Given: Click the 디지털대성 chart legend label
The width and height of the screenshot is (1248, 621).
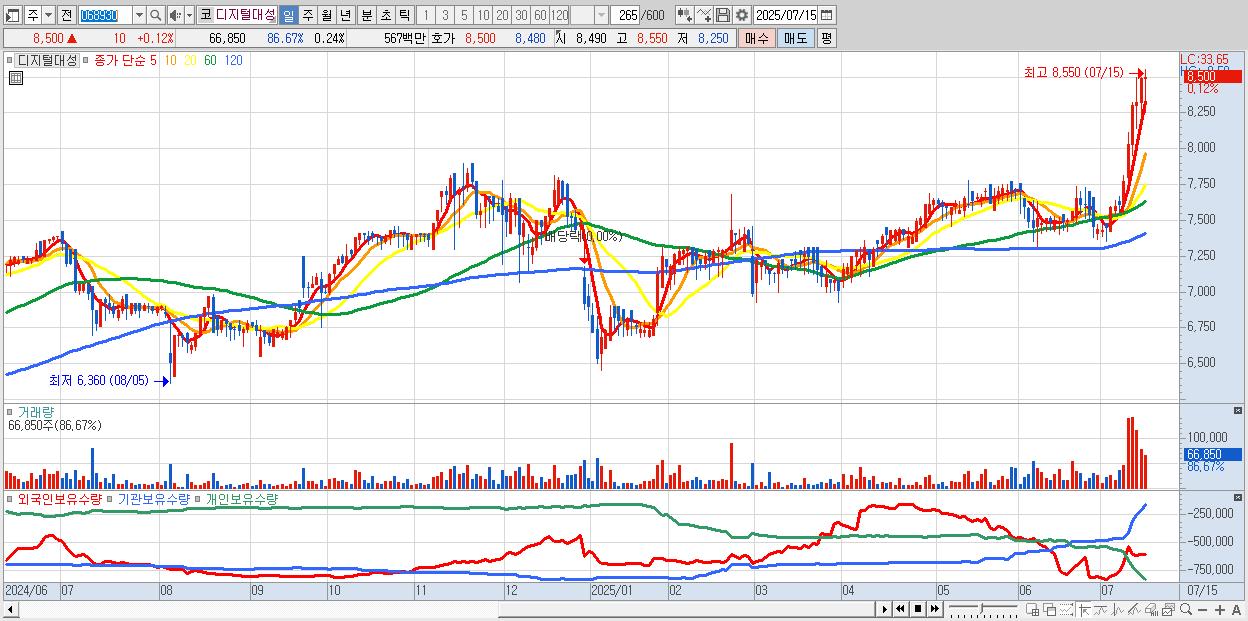Looking at the screenshot, I should point(47,60).
